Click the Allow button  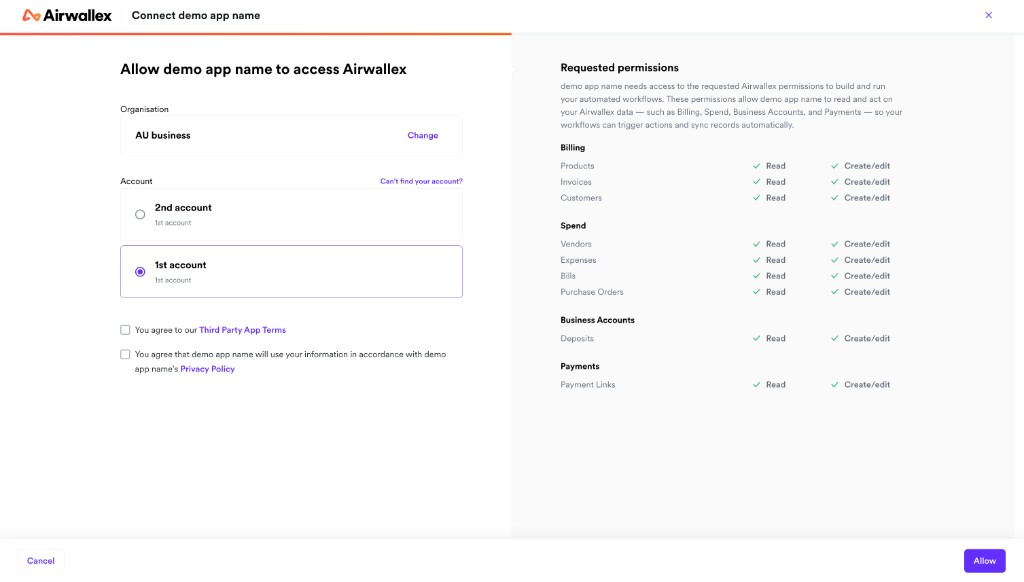pyautogui.click(x=984, y=560)
